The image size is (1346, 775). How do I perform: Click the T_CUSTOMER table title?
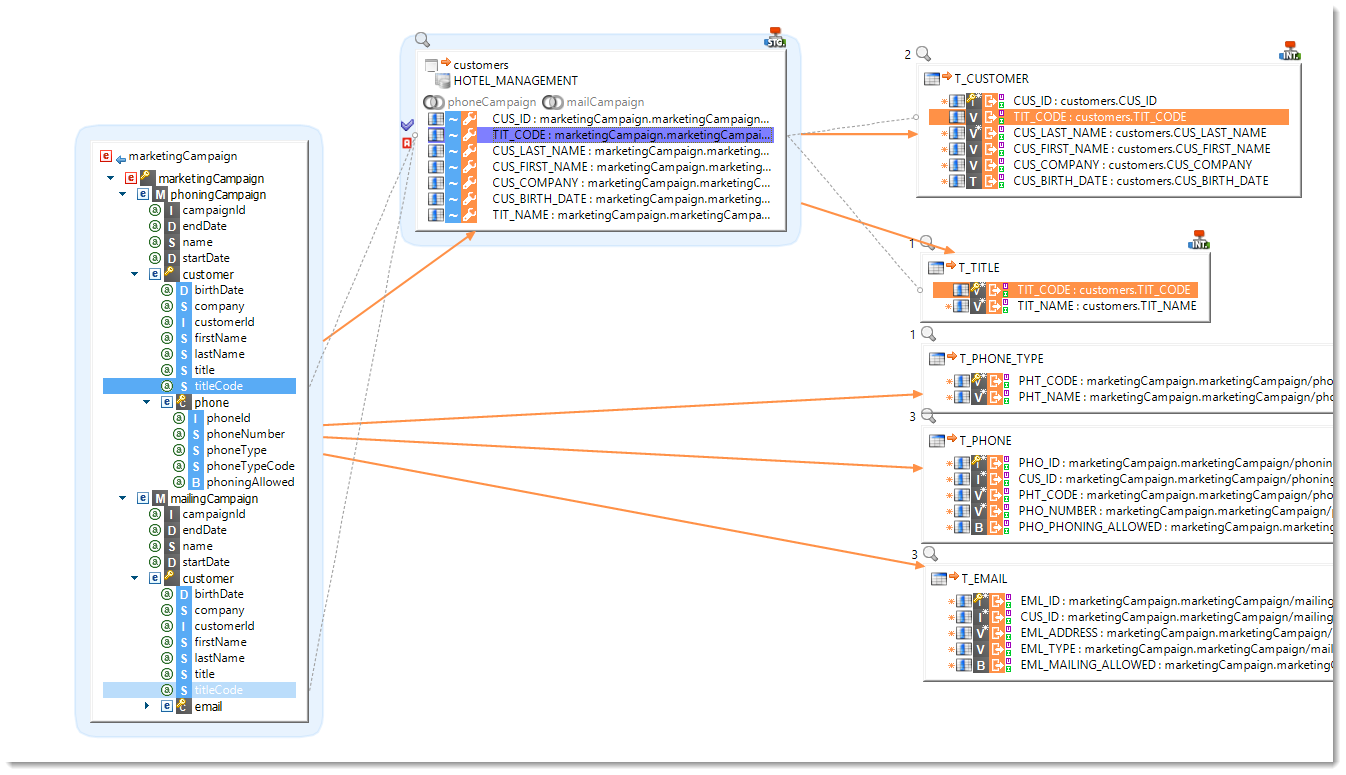point(991,78)
